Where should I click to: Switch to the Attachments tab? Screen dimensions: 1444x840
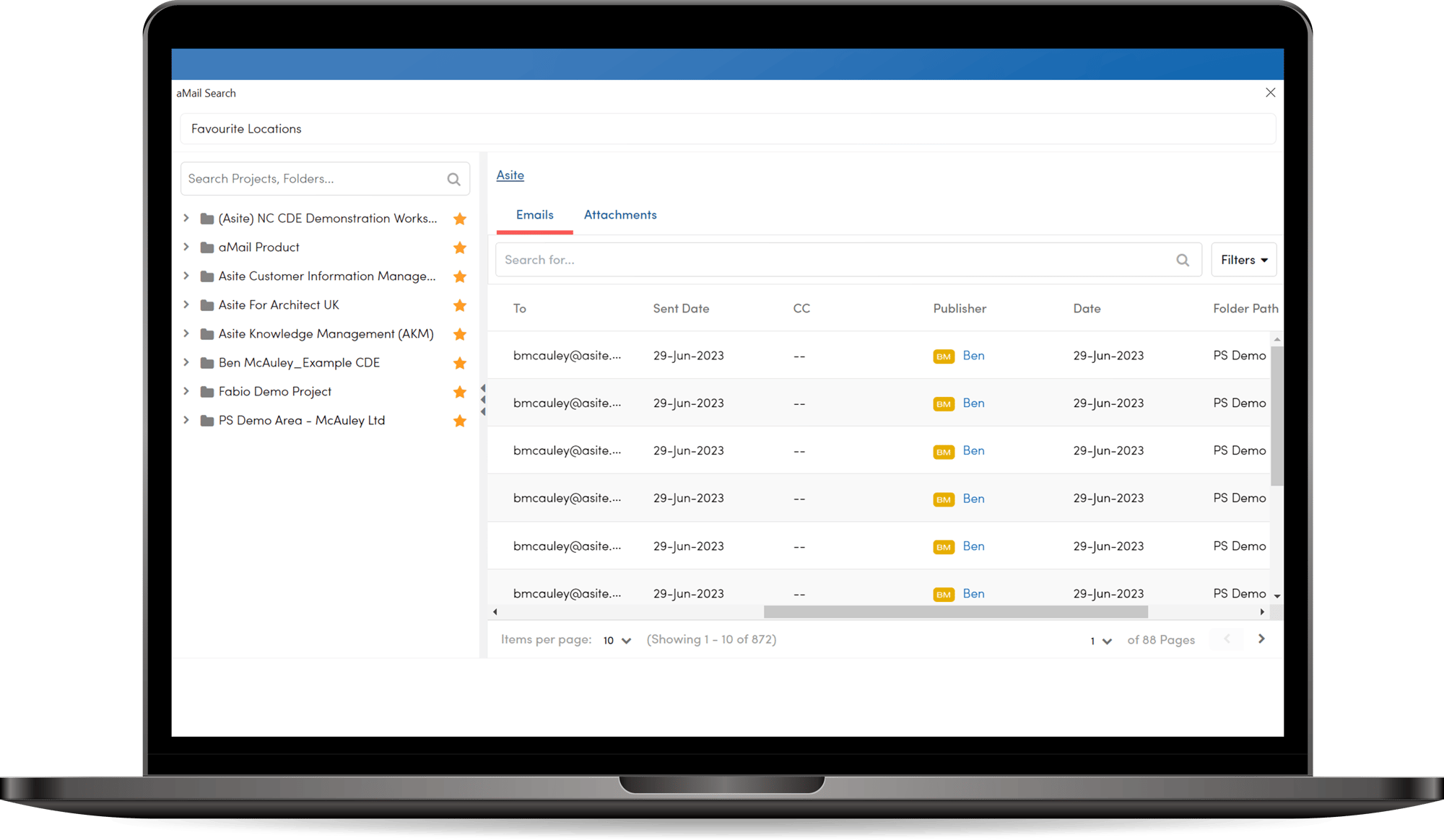[620, 215]
